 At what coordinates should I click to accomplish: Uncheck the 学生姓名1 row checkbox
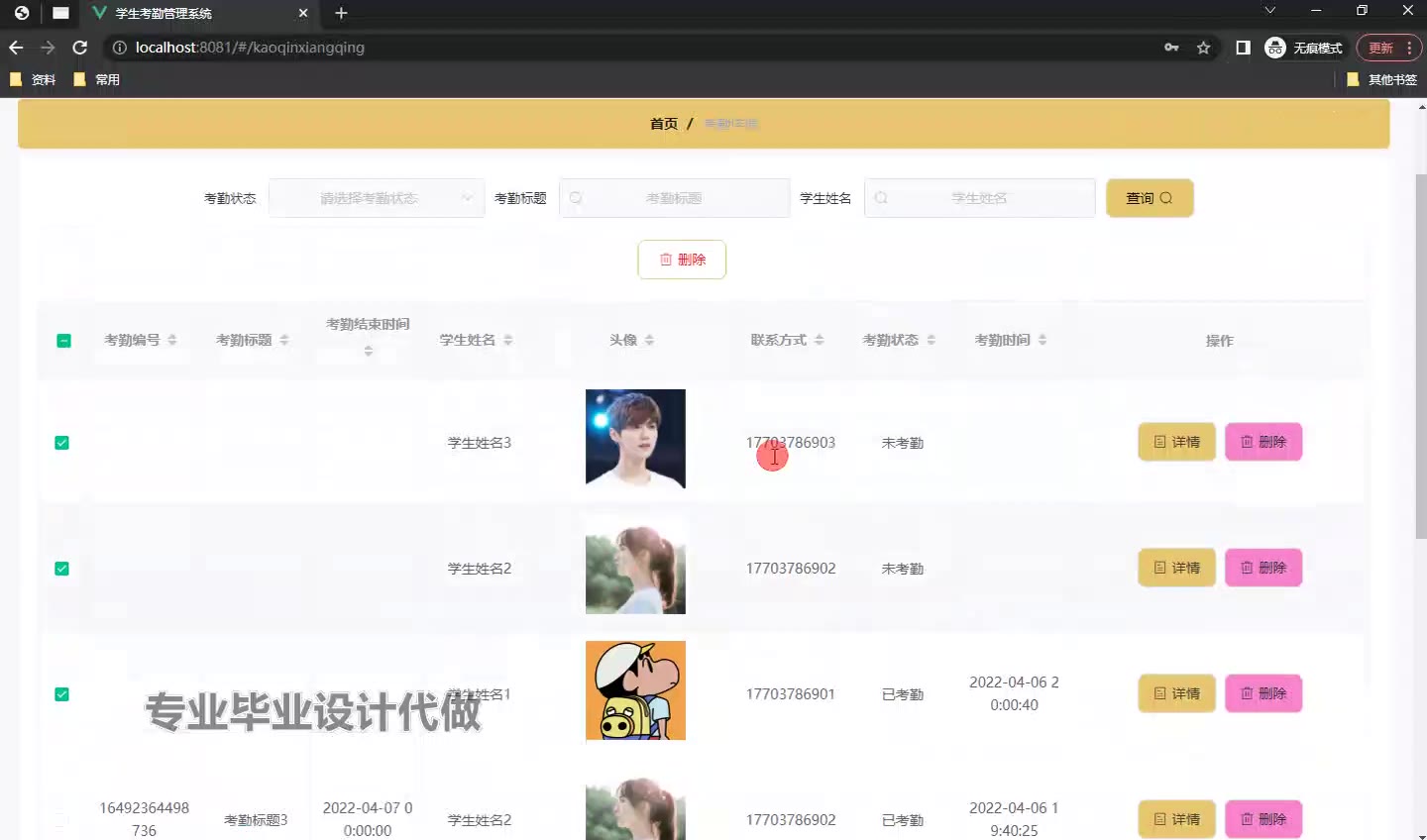tap(61, 694)
